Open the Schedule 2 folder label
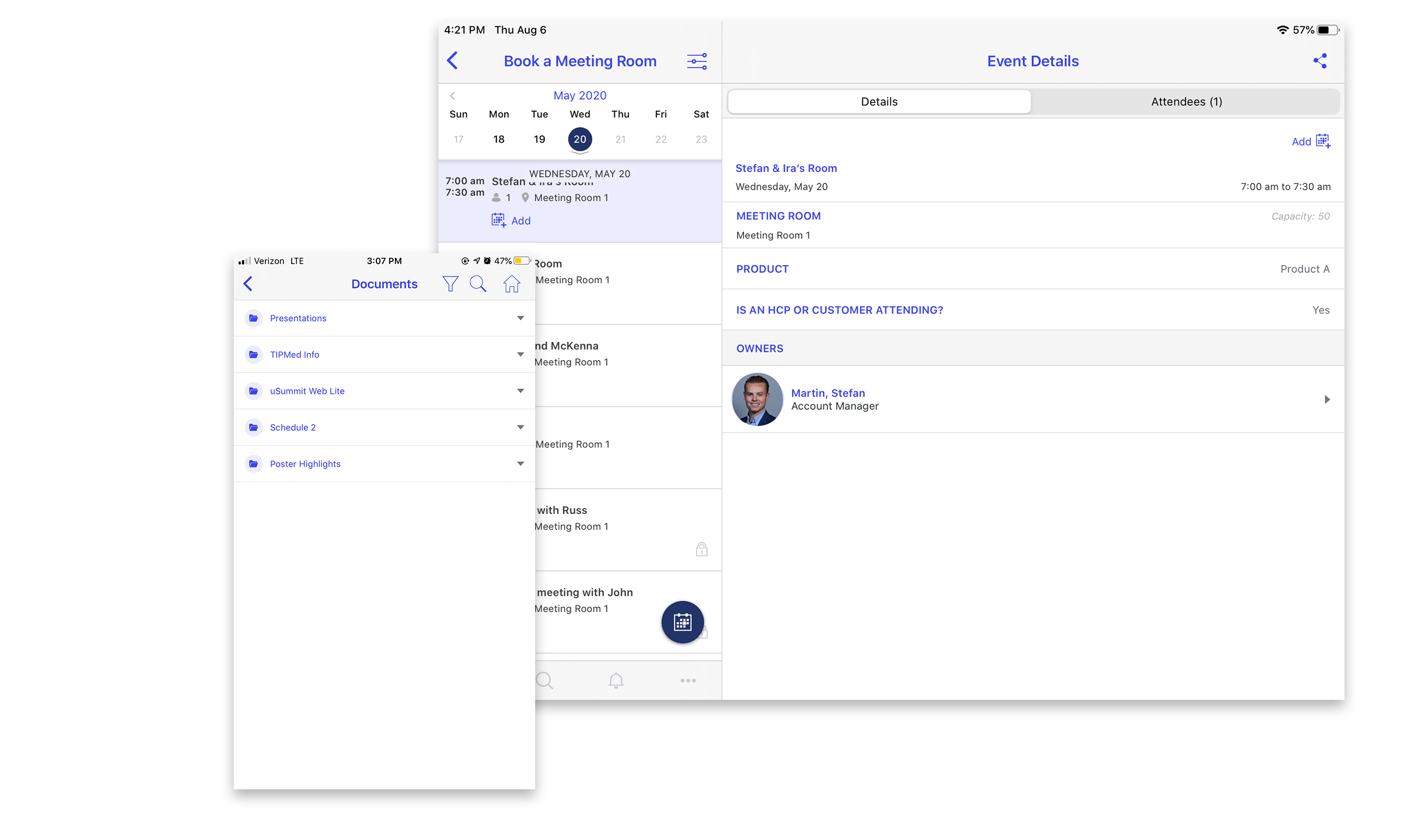Screen dimensions: 1406x840 (293, 427)
